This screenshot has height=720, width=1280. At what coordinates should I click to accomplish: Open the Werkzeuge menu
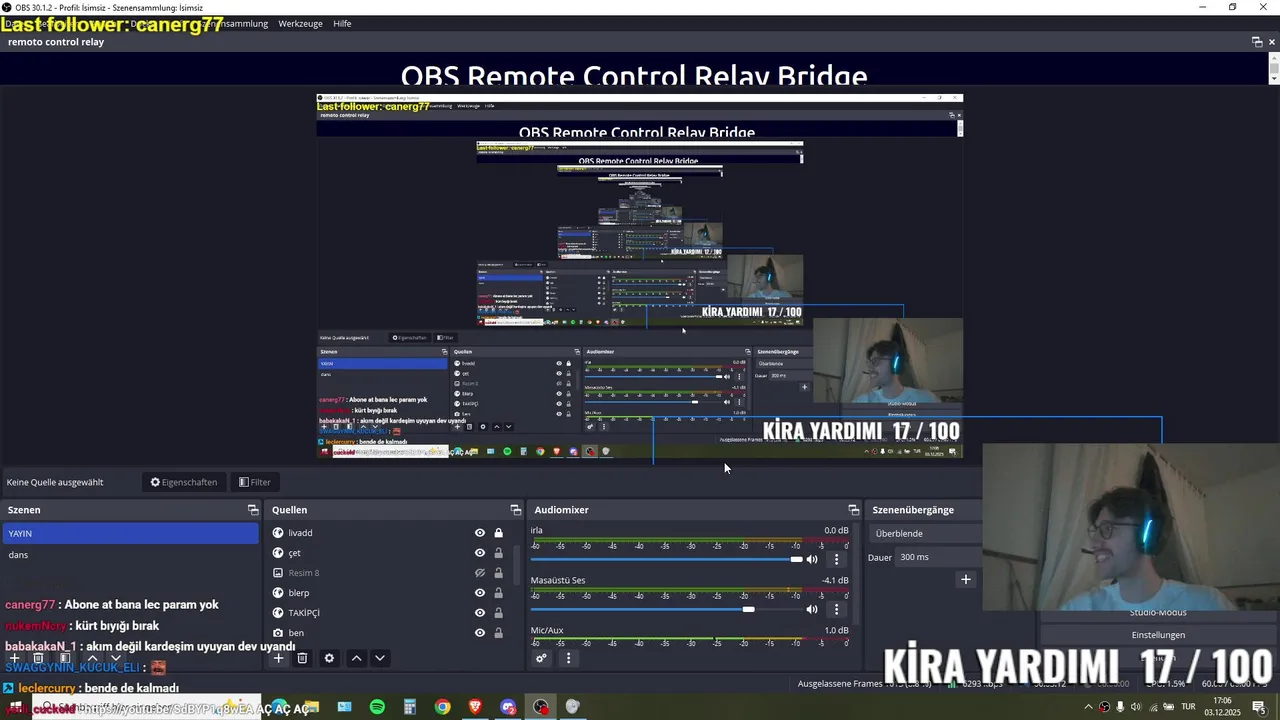300,23
